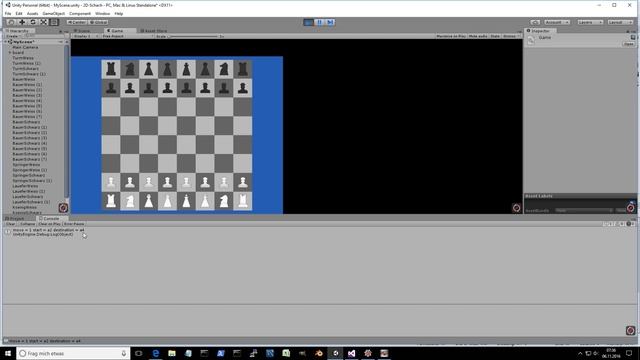Select the Rect transform tool
The width and height of the screenshot is (640, 360).
coord(54,22)
